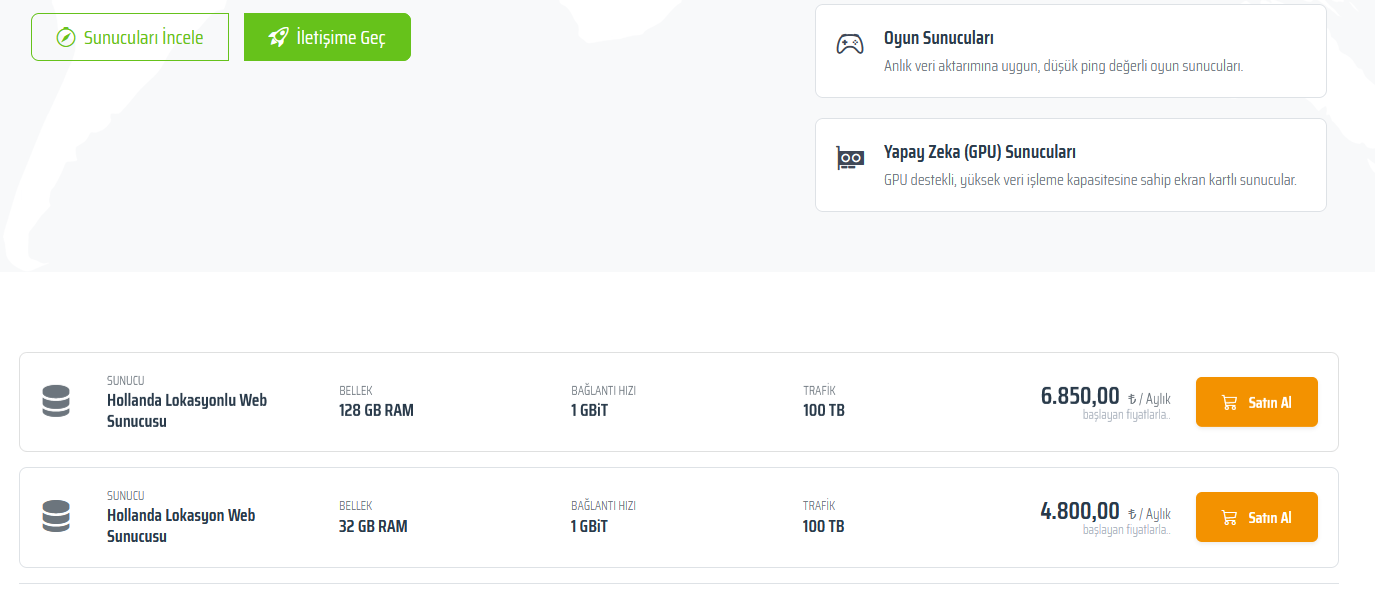Image resolution: width=1375 pixels, height=611 pixels.
Task: Click the cart icon for the 6.850,00 server
Action: (x=1229, y=402)
